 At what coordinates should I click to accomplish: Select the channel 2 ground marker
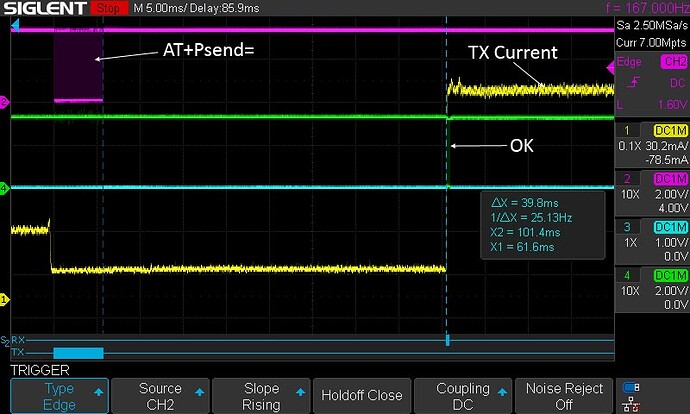(x=4, y=102)
